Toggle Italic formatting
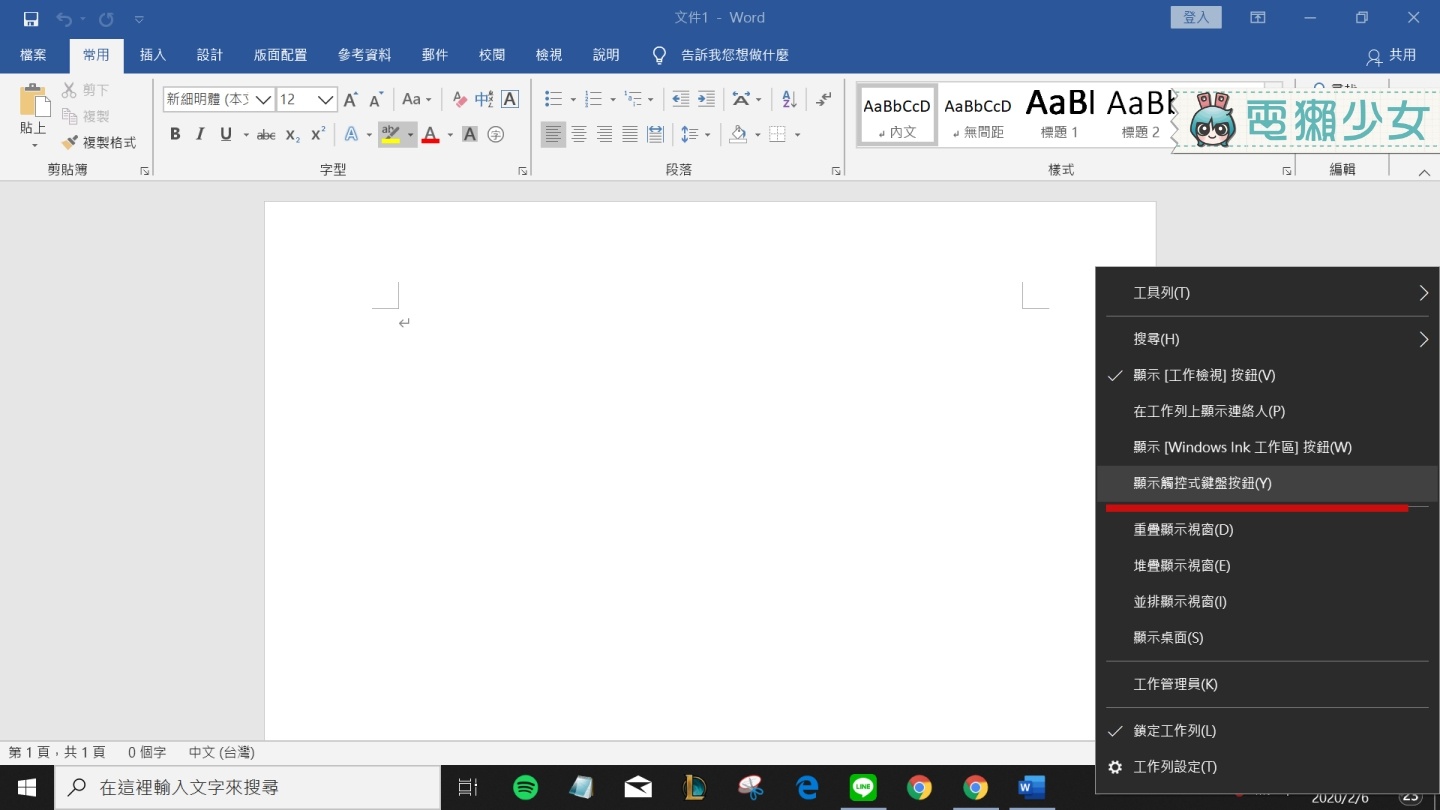The width and height of the screenshot is (1440, 810). pyautogui.click(x=200, y=134)
